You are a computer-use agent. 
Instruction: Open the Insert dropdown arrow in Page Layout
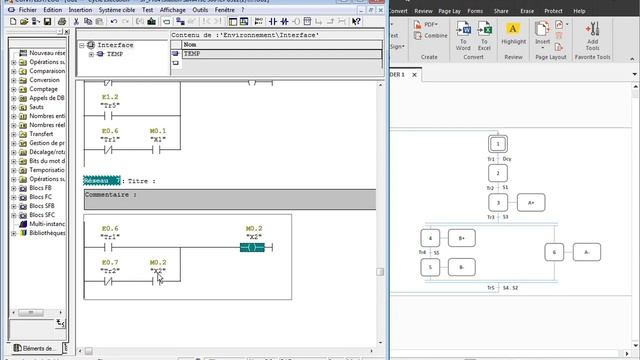tap(542, 48)
